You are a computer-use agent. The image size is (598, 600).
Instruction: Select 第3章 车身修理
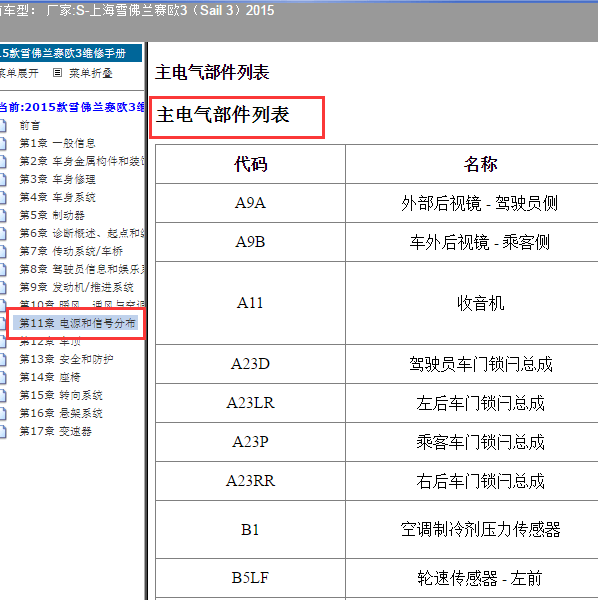pos(57,179)
